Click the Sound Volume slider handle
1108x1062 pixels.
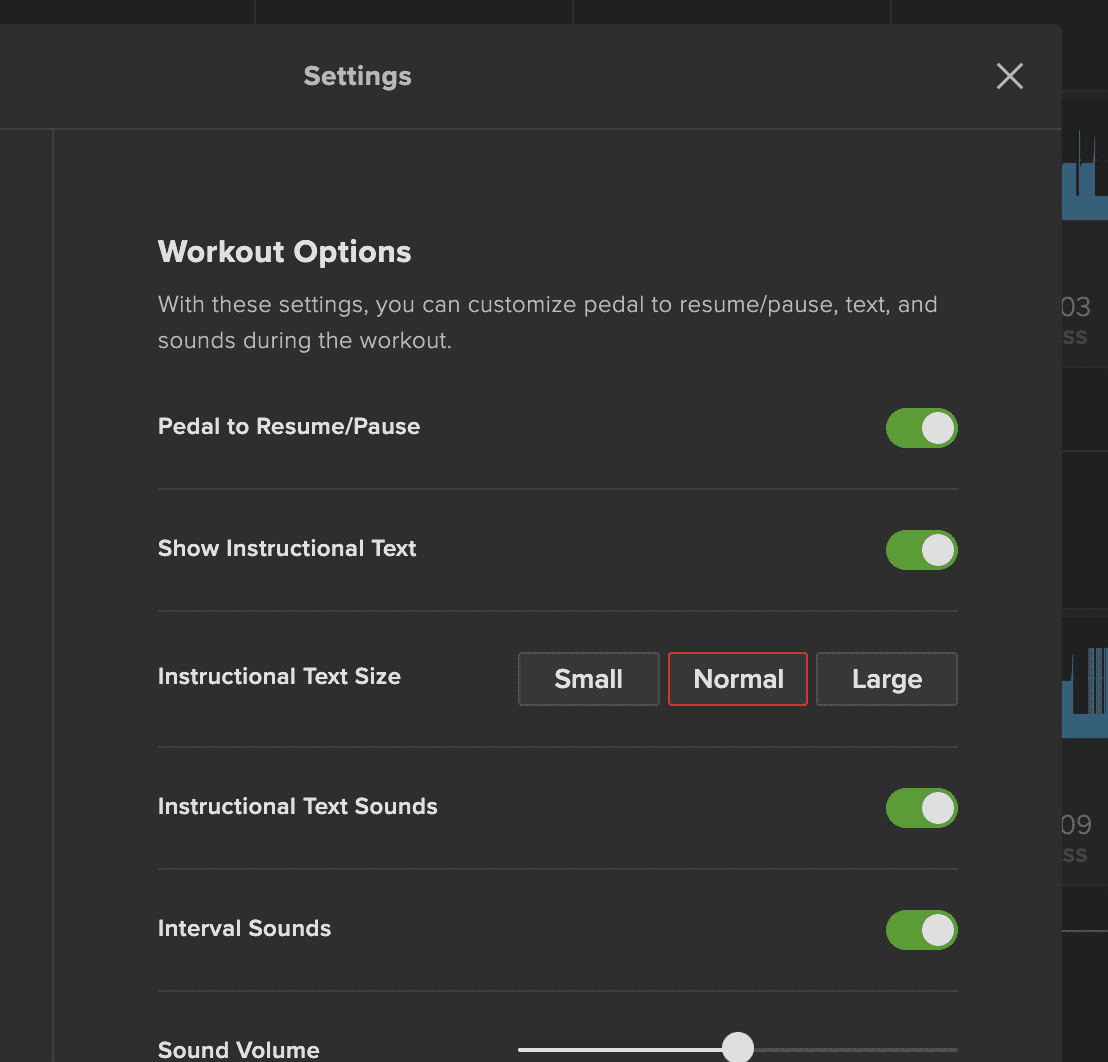[738, 1048]
